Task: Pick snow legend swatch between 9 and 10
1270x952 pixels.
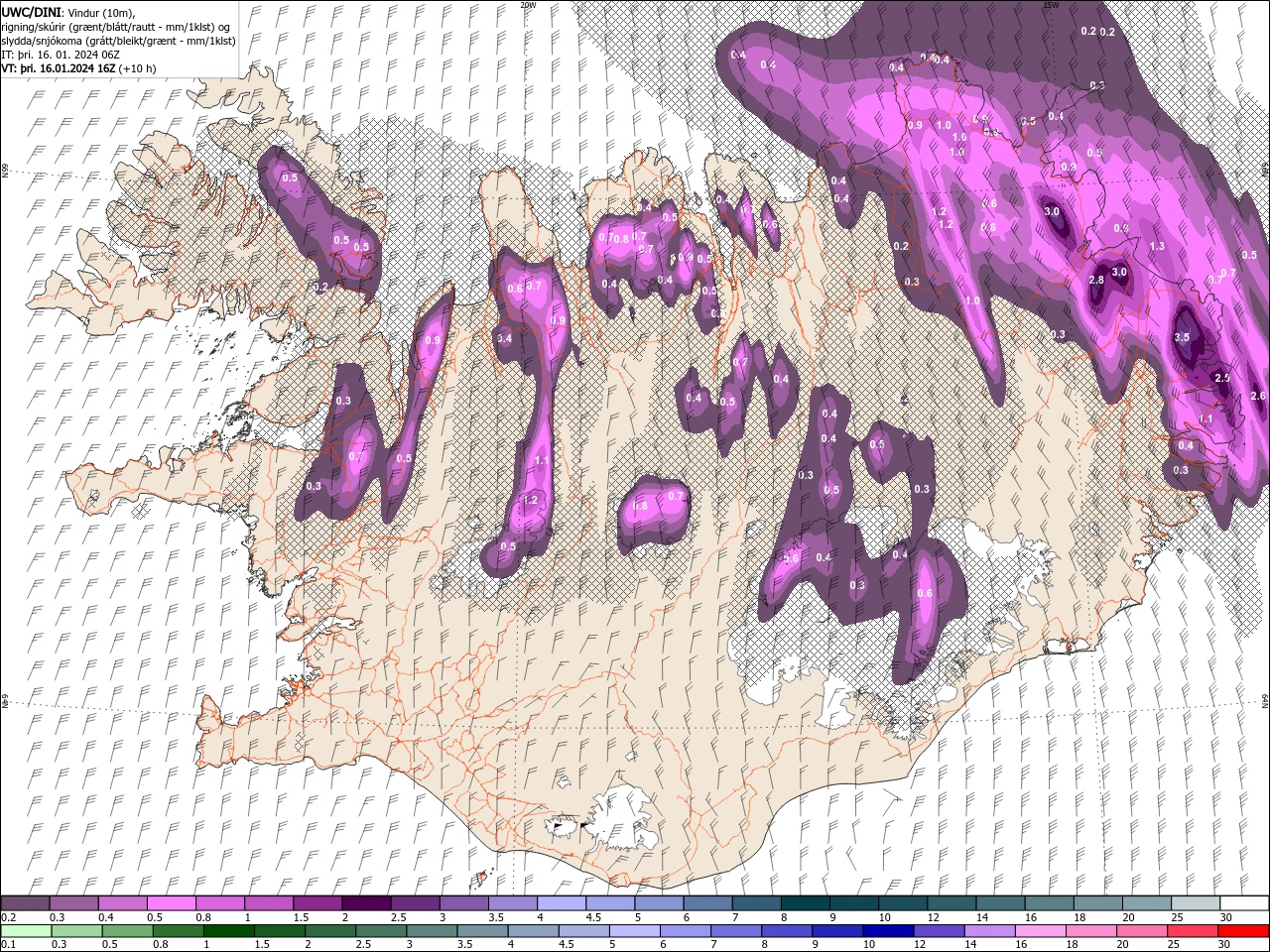Action: 854,903
